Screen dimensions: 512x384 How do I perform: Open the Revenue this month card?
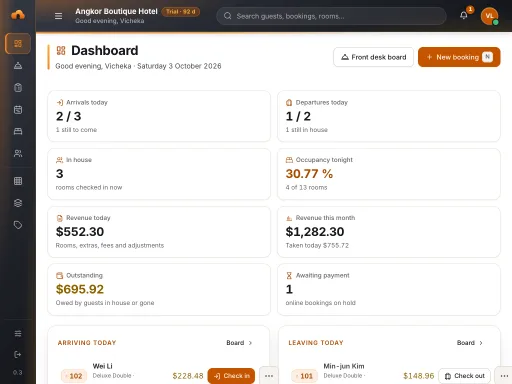click(x=389, y=232)
